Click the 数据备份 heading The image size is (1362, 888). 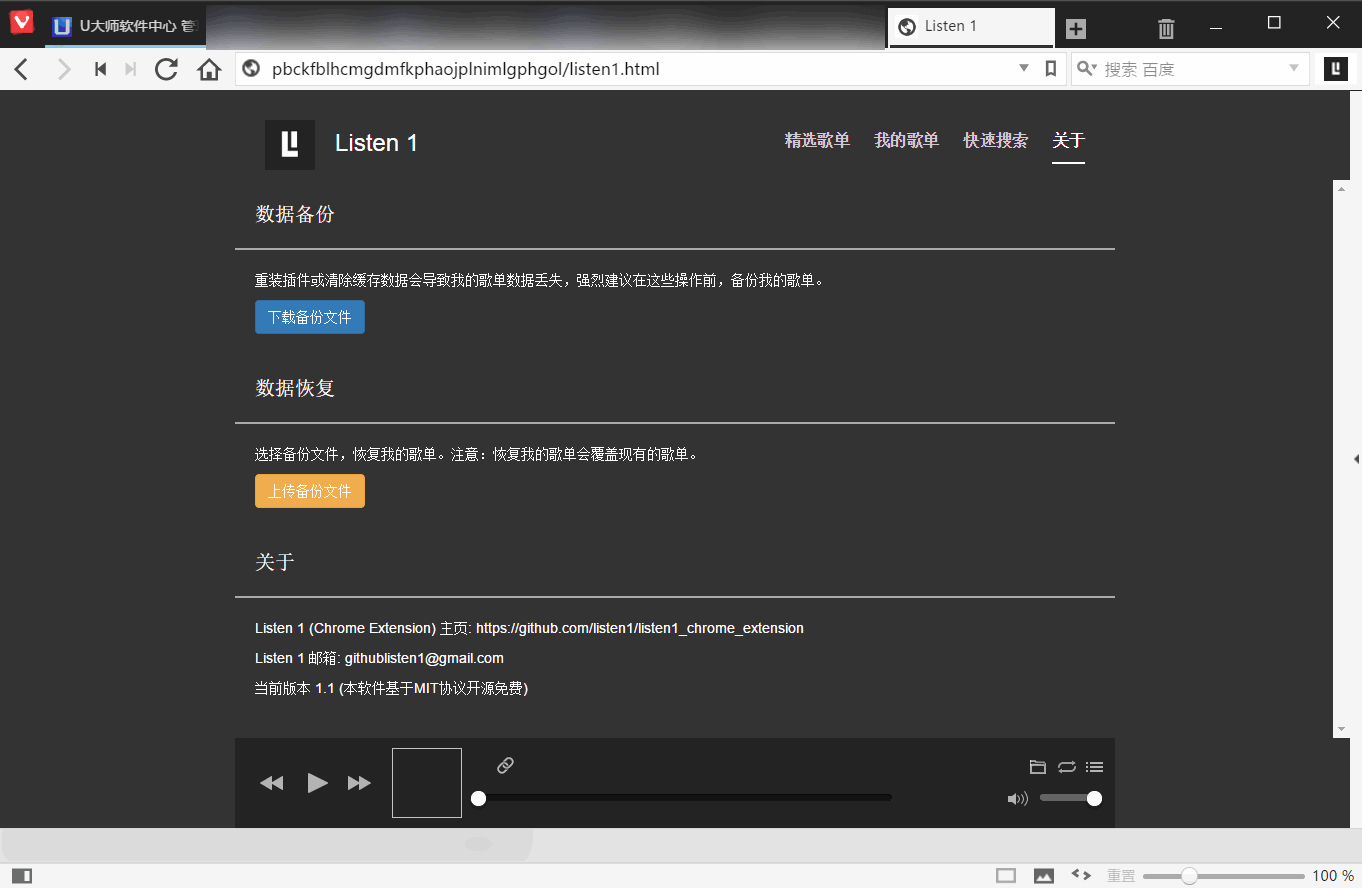point(295,214)
